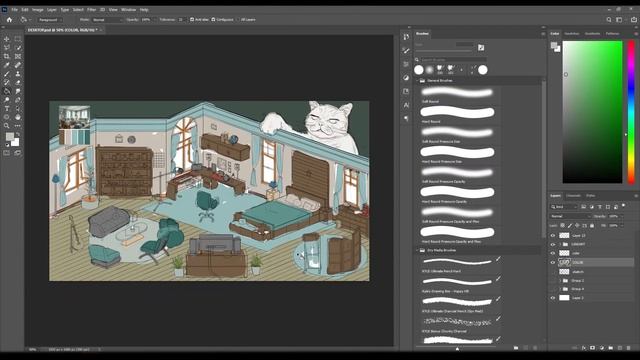Toggle Quick Mask mode icon

tap(7, 153)
